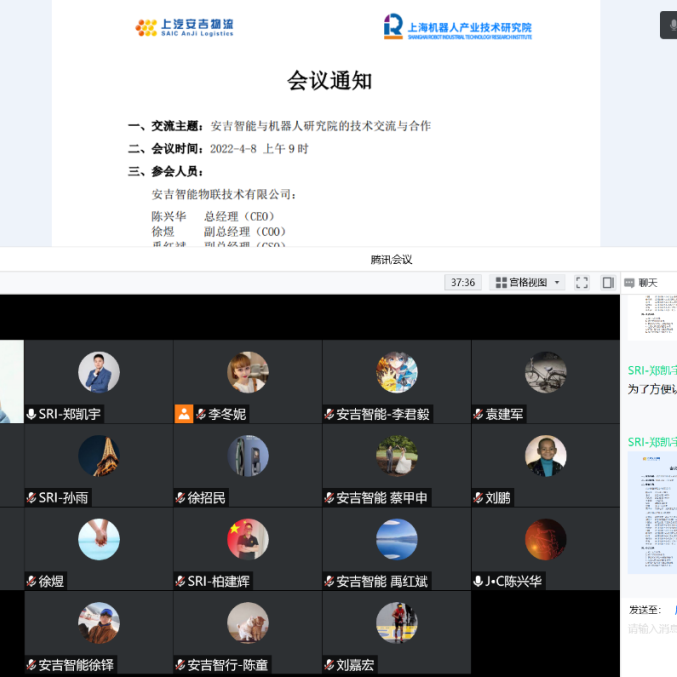Click muted mic icon of 安吉智能 蔡甲申

(x=329, y=497)
